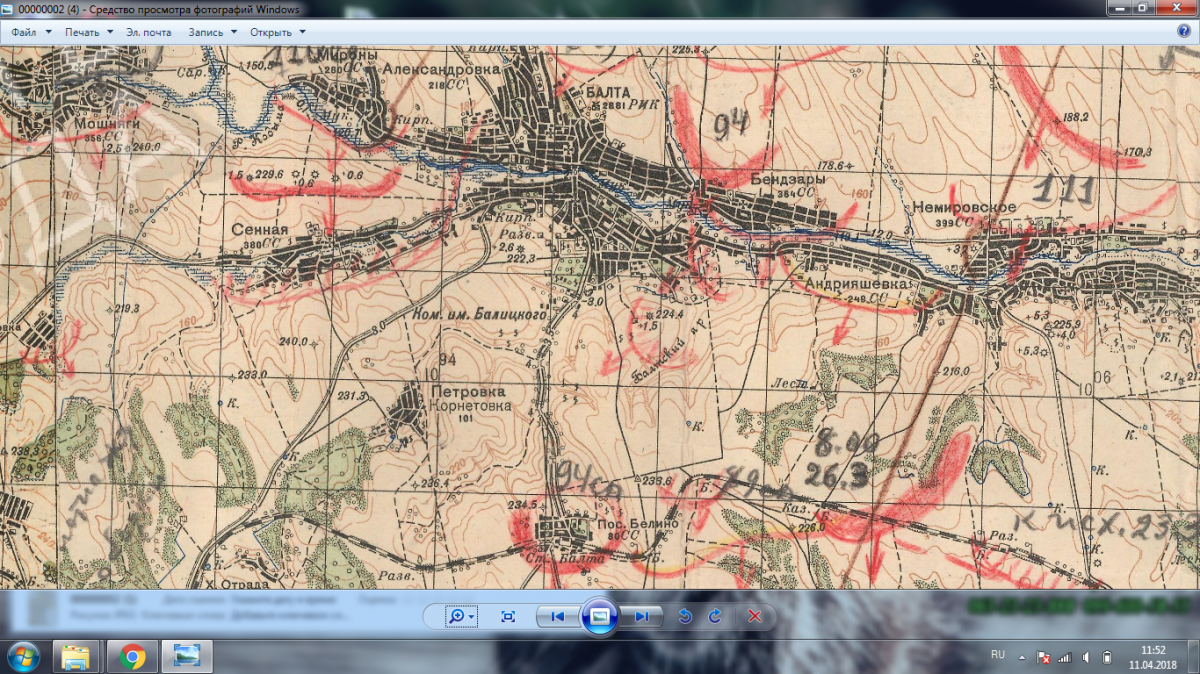Click the Actual size / fit to window button
This screenshot has width=1200, height=674.
click(508, 616)
